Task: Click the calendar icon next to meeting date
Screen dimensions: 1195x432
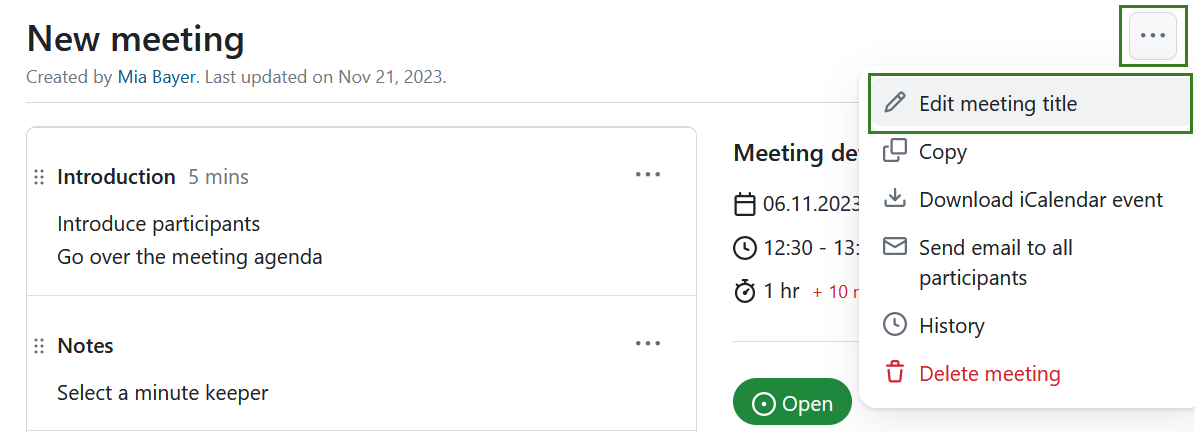Action: click(745, 204)
